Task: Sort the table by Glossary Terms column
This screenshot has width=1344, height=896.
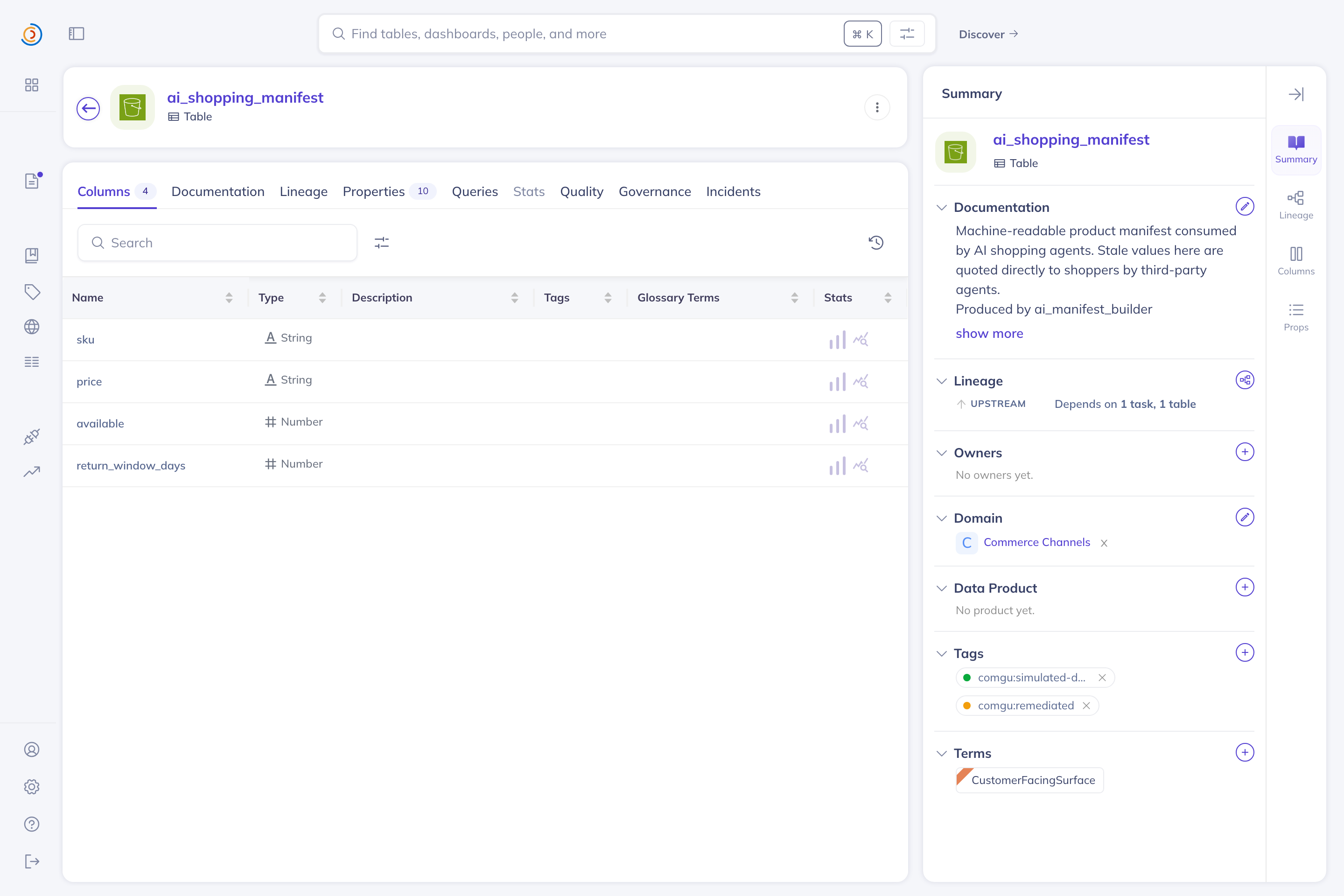Action: click(x=795, y=298)
